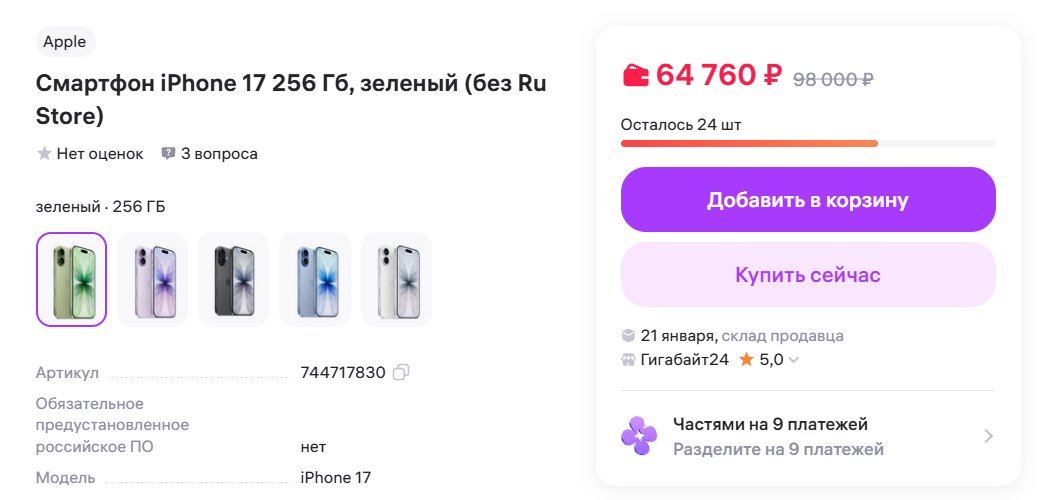Expand the seller rating 5,0 dropdown
The height and width of the screenshot is (500, 1054).
[793, 360]
